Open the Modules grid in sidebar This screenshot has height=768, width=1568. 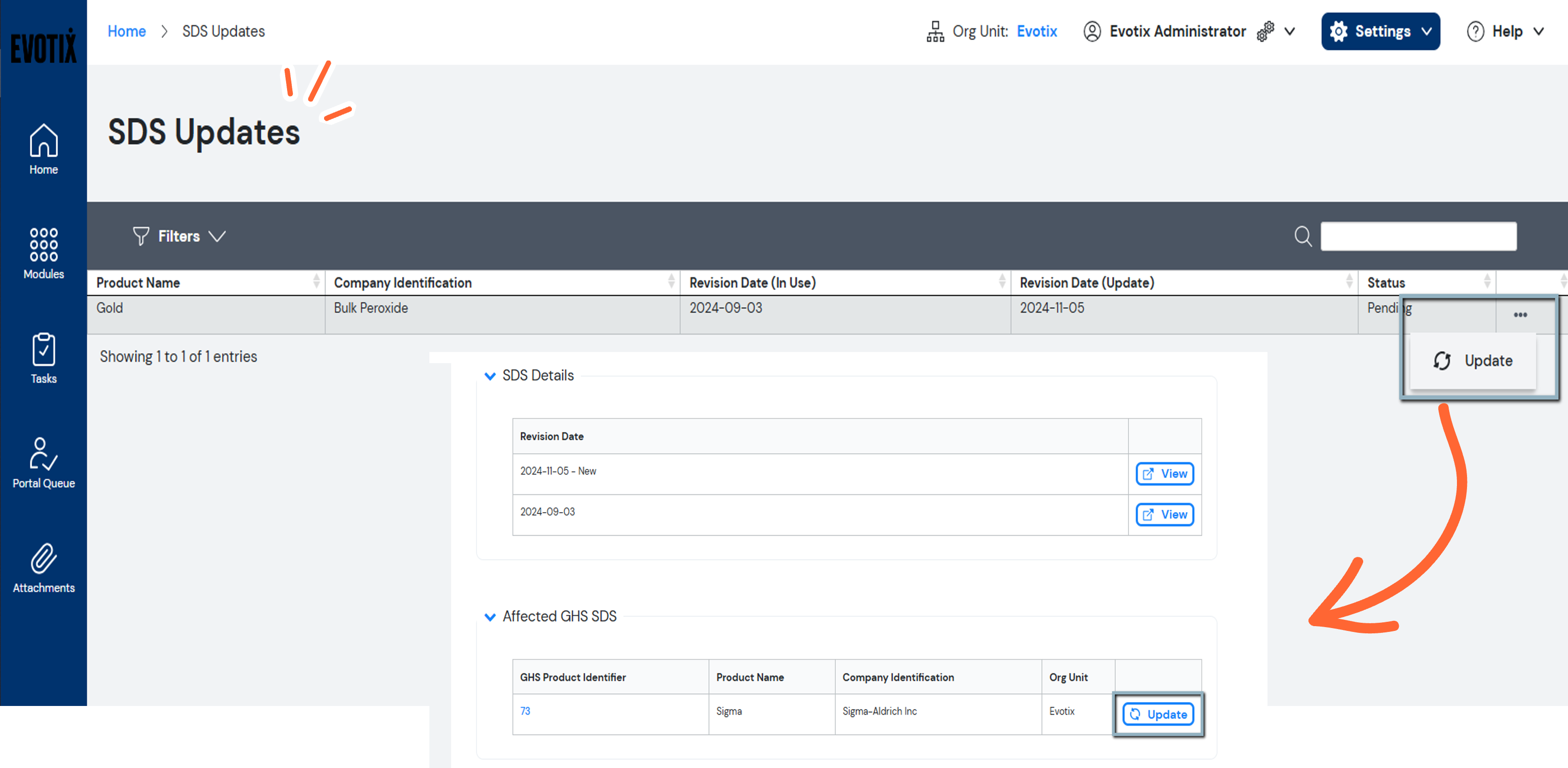point(43,254)
